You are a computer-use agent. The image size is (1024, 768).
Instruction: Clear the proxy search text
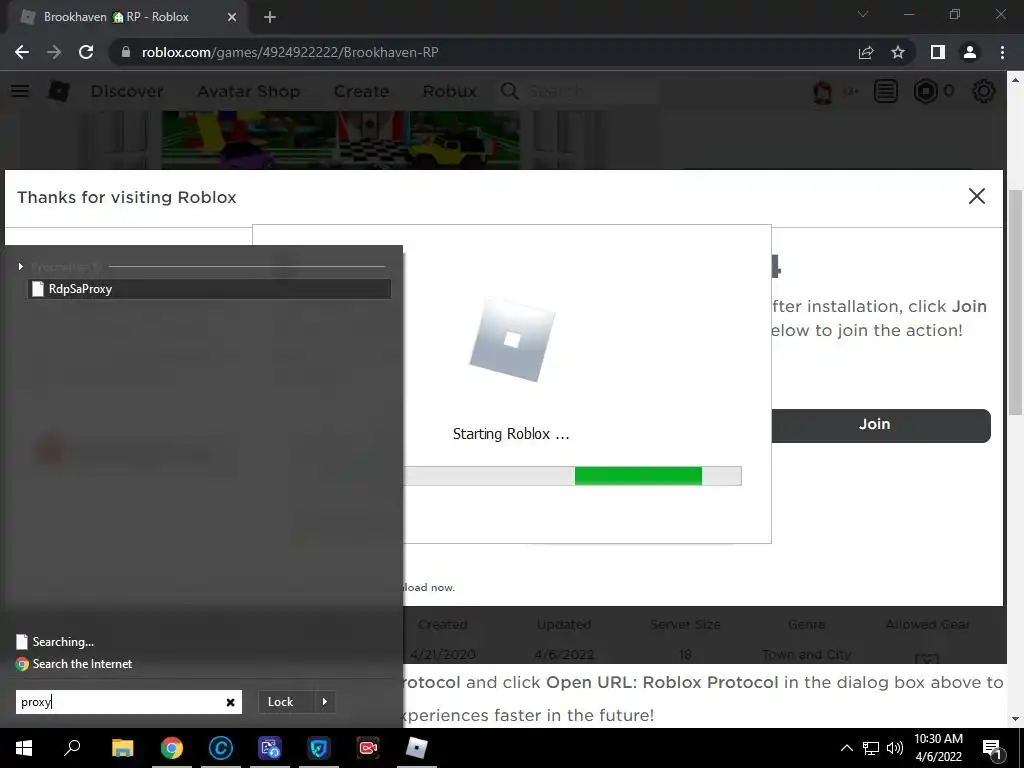[x=230, y=702]
